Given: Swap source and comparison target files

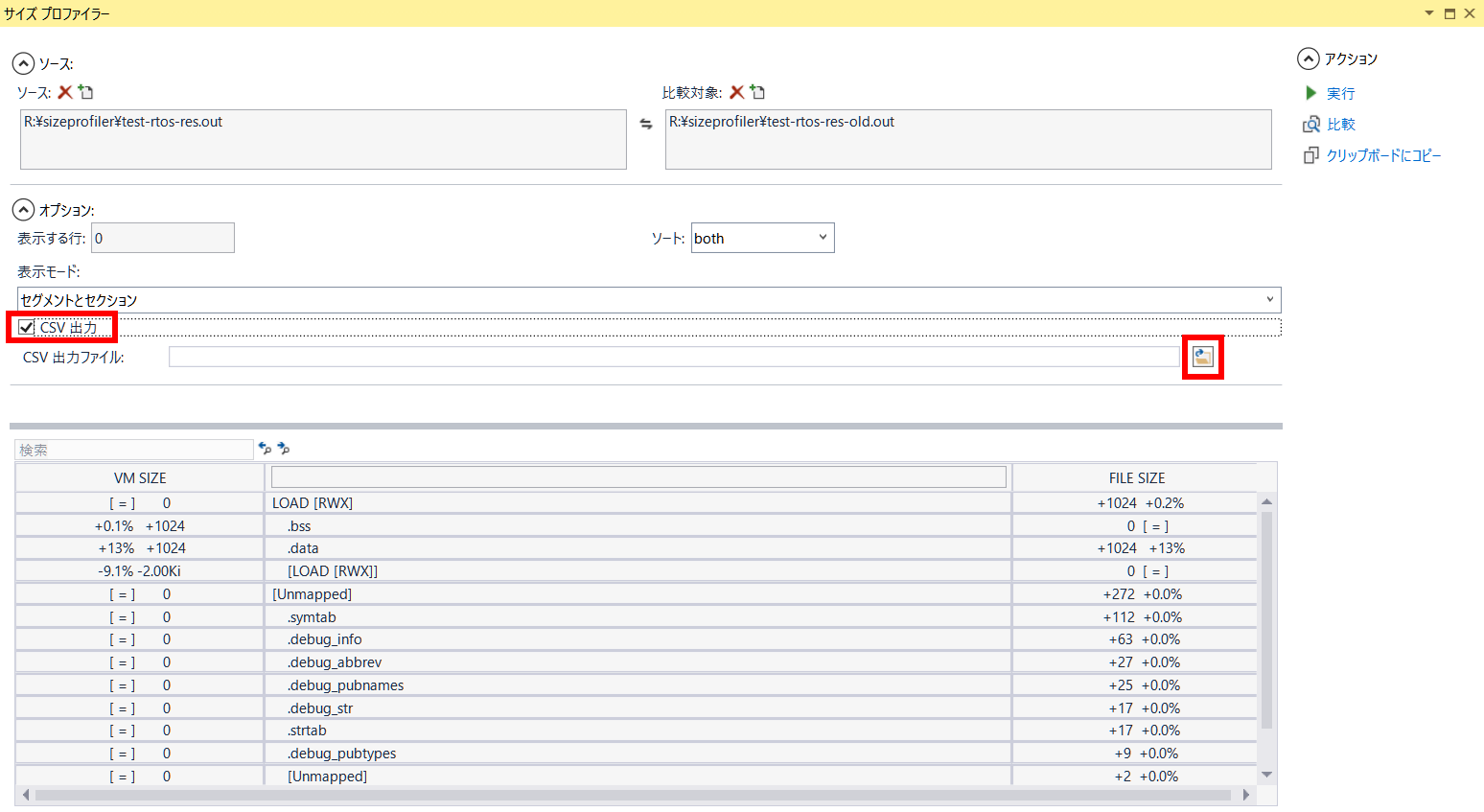Looking at the screenshot, I should point(646,124).
